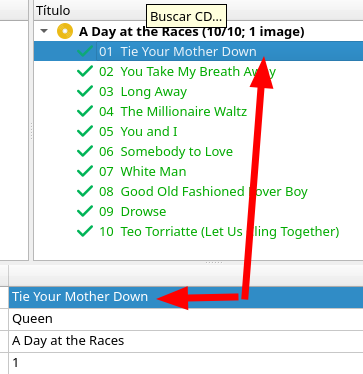363x374 pixels.
Task: Sort by the Título column header
Action: (198, 10)
